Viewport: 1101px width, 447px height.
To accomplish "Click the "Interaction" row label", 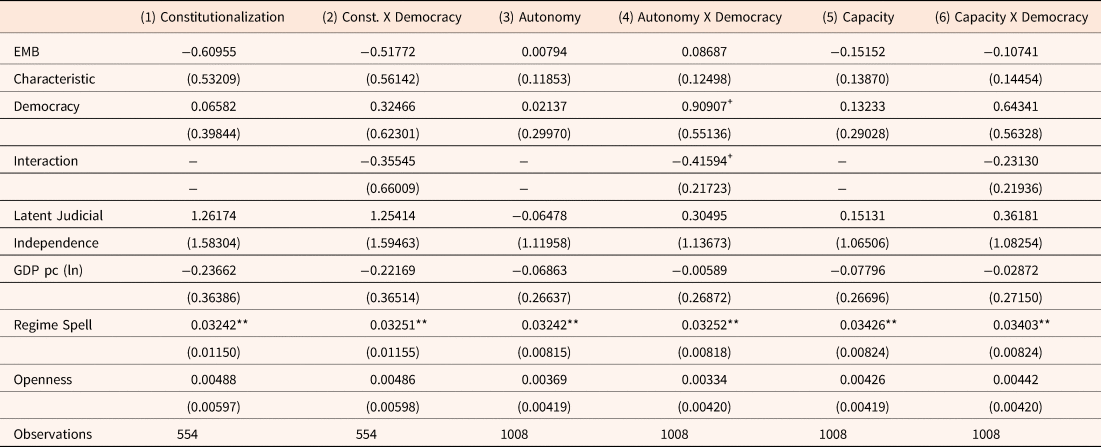I will (x=46, y=160).
